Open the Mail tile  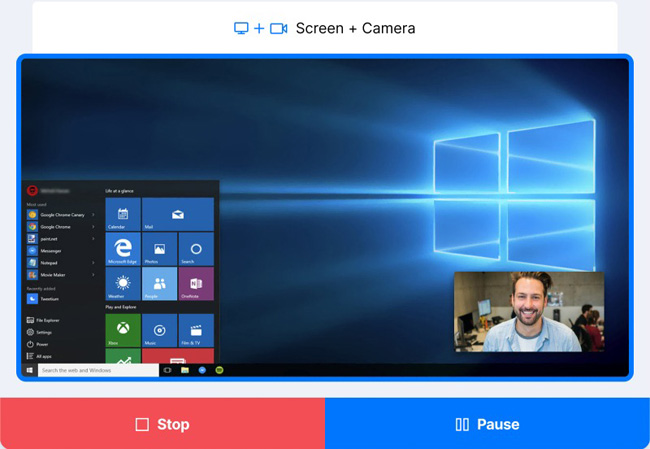click(x=178, y=214)
